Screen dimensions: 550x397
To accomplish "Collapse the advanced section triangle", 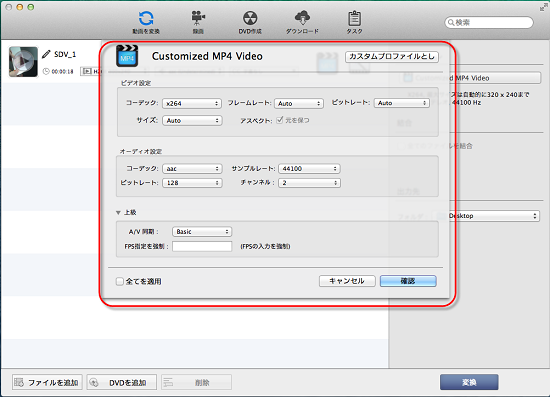I will point(118,213).
